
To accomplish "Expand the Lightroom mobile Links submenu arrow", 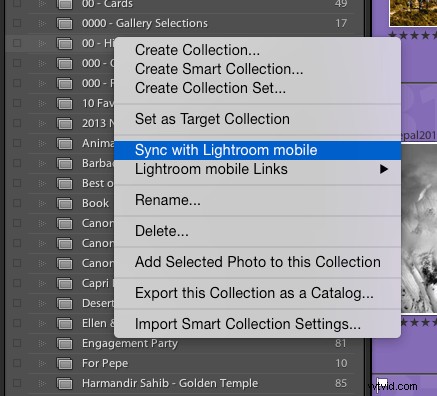I will tap(384, 169).
